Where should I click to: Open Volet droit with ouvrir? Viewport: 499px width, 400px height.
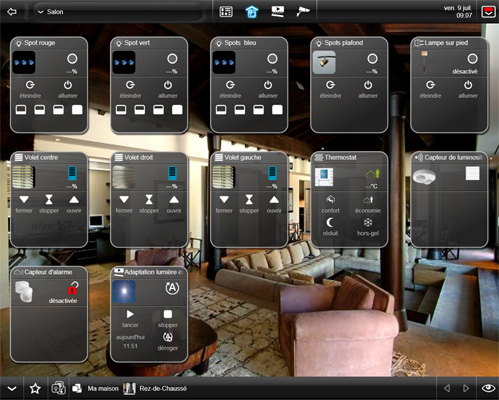pyautogui.click(x=174, y=204)
